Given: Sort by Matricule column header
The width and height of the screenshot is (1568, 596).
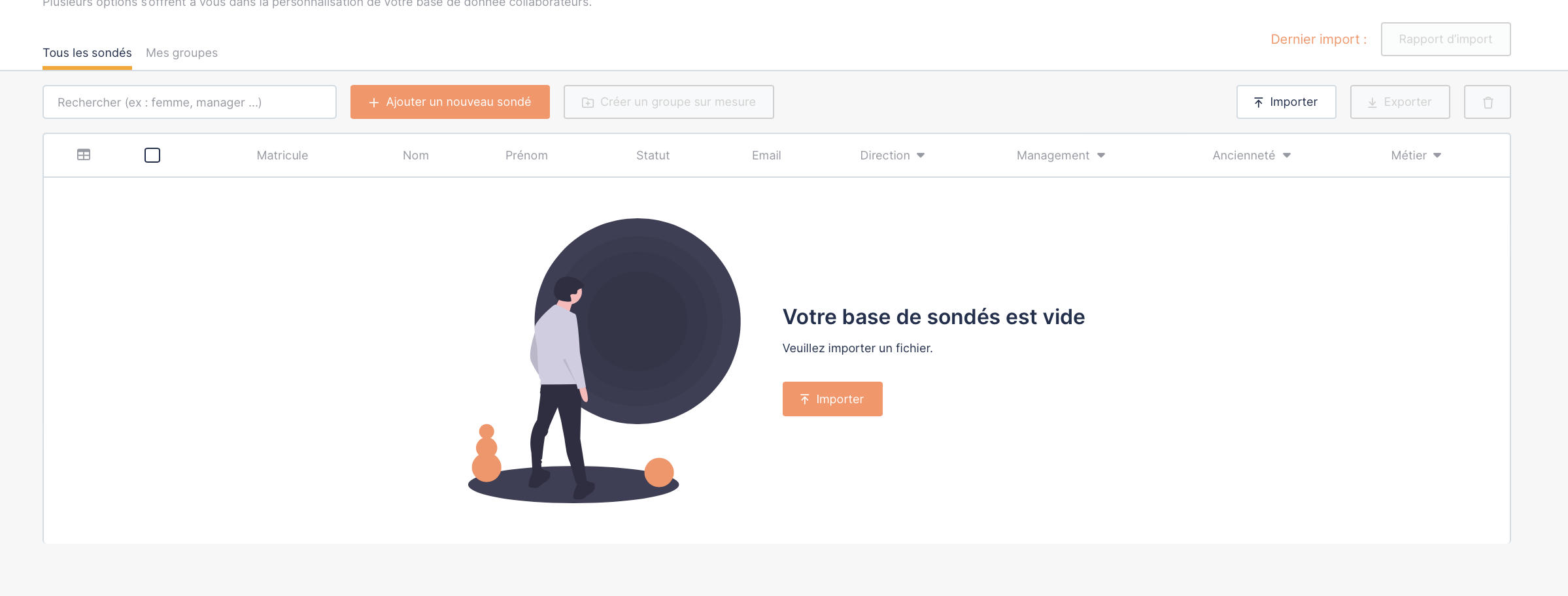Looking at the screenshot, I should point(282,156).
